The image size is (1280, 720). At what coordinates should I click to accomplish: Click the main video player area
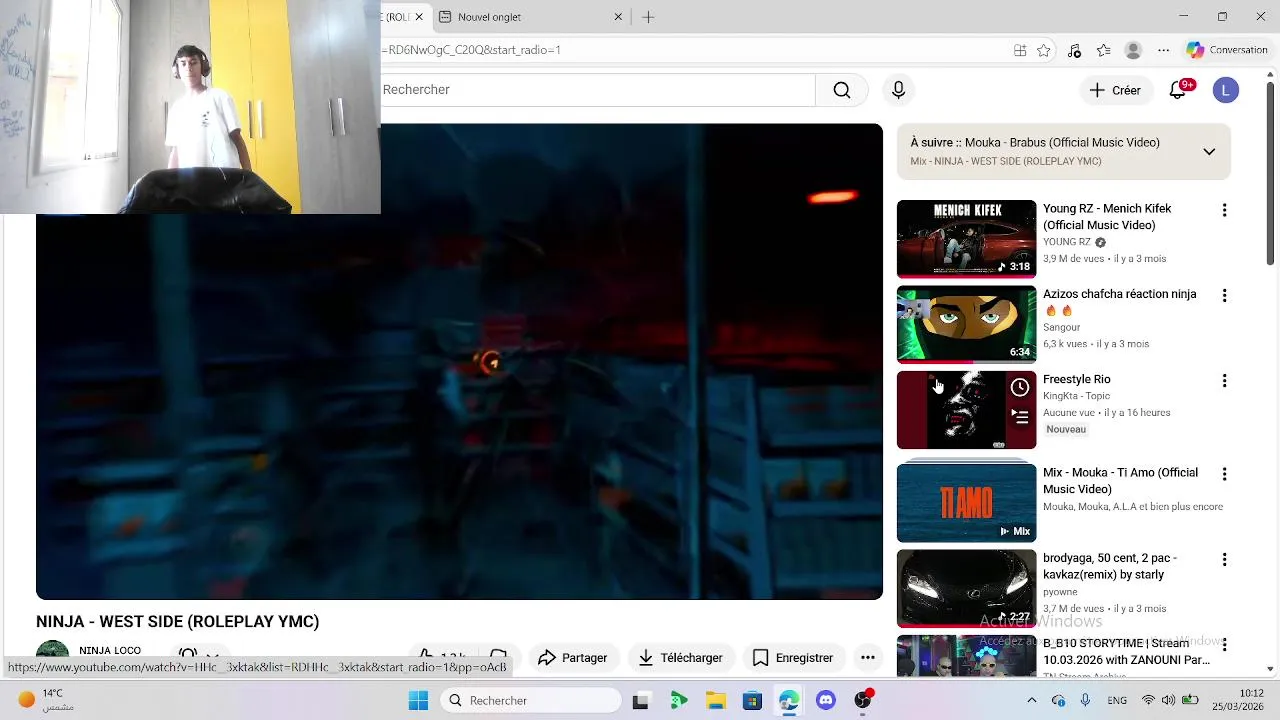coord(459,362)
